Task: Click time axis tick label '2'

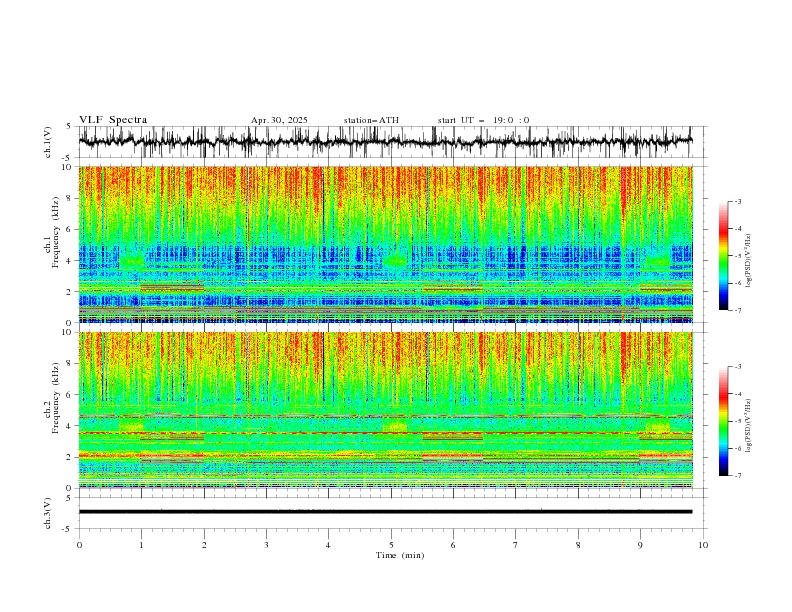Action: tap(204, 545)
